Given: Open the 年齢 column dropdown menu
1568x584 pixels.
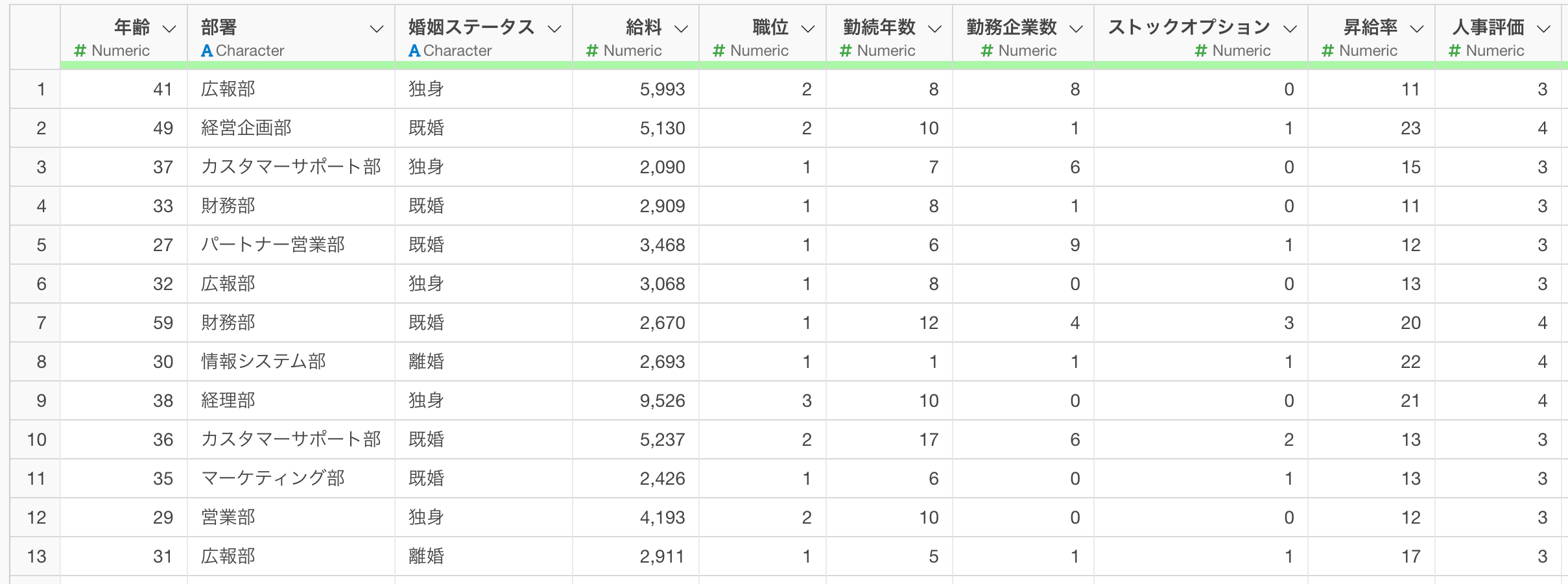Looking at the screenshot, I should click(169, 29).
